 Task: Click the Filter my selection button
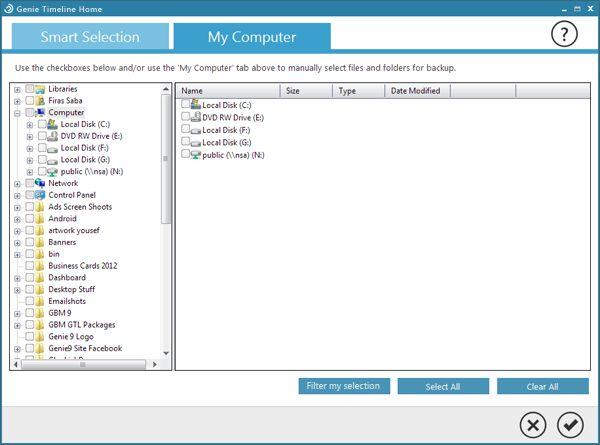(344, 386)
